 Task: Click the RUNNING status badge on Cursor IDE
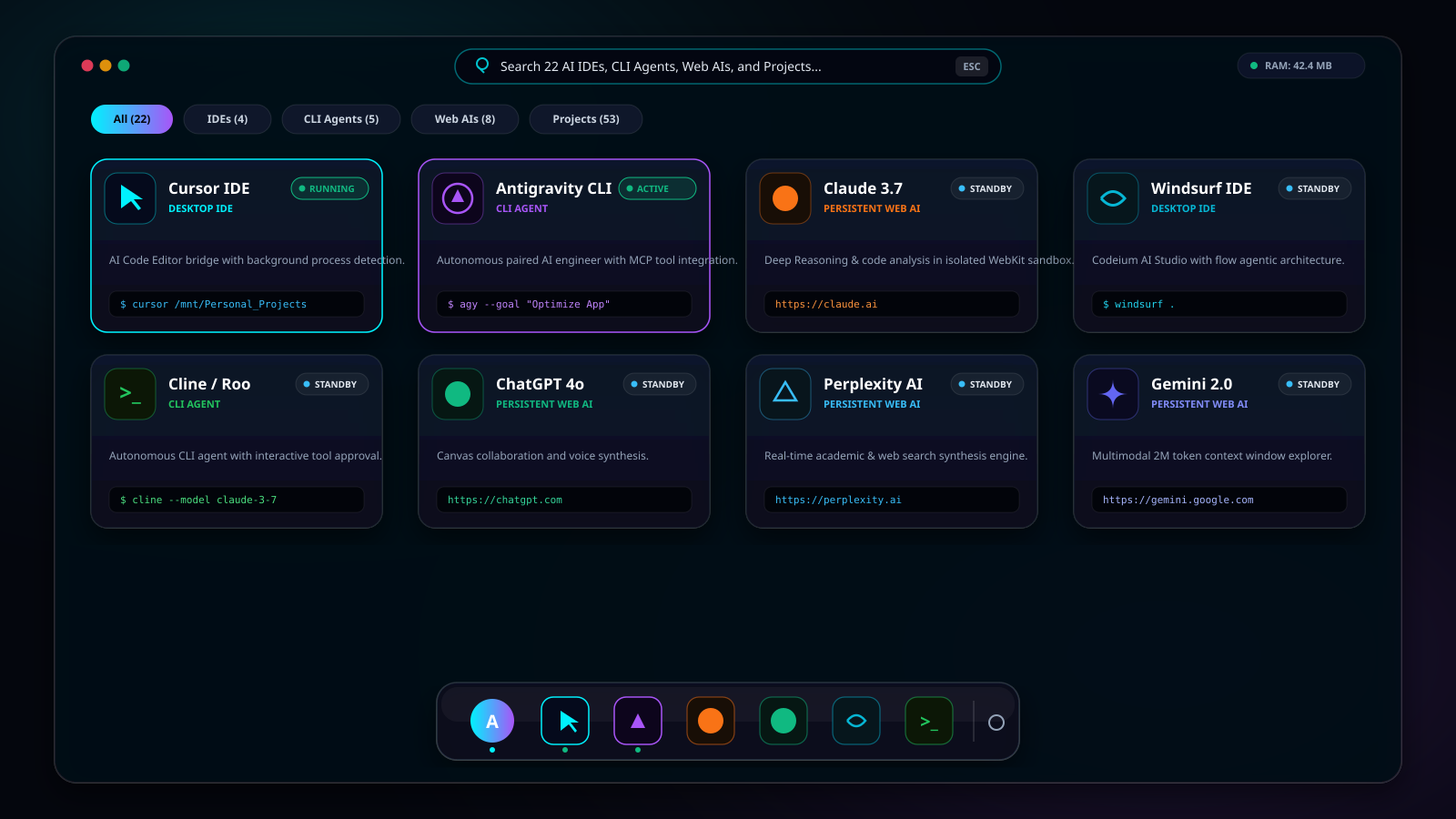pos(329,188)
